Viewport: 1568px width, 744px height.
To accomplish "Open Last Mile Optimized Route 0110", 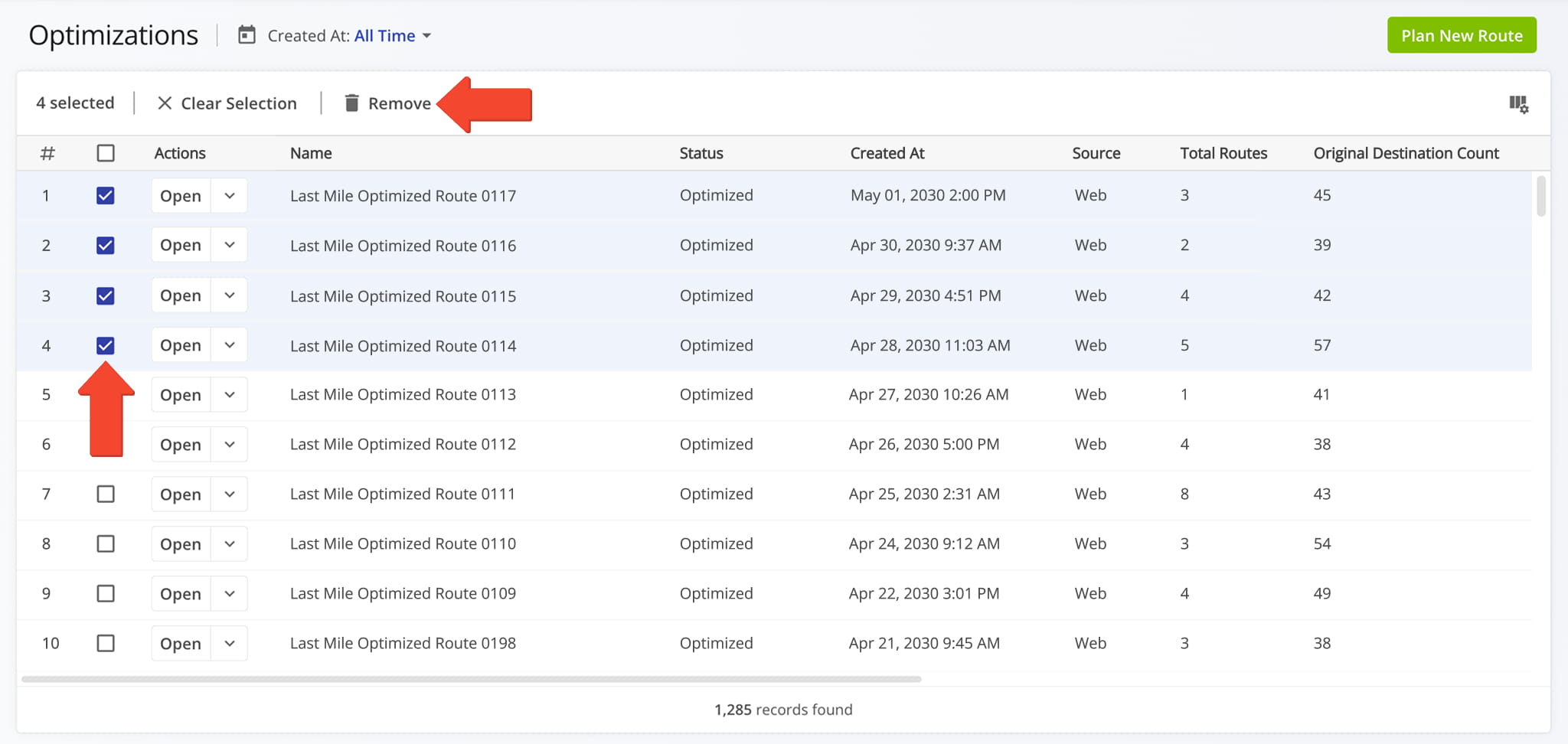I will click(181, 544).
